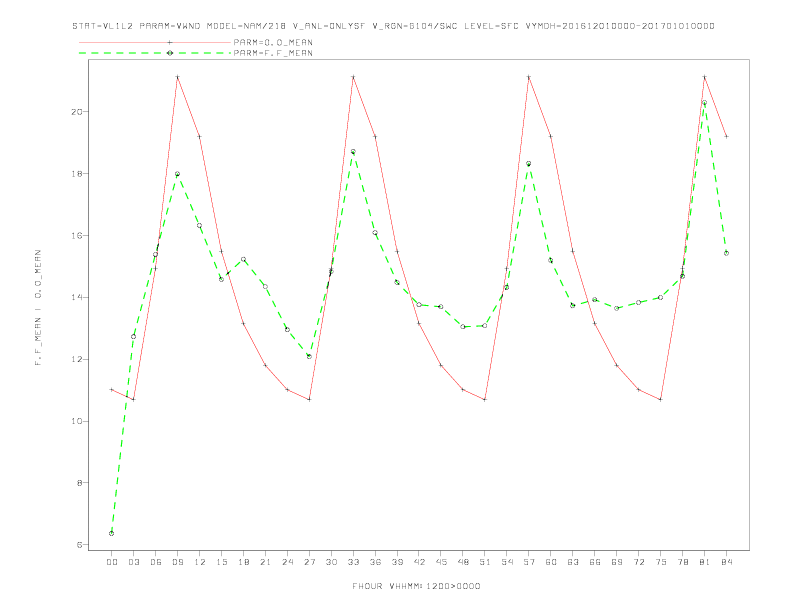Click the y-axis tick label 16
Viewport: 792px width, 612px height.
(76, 235)
